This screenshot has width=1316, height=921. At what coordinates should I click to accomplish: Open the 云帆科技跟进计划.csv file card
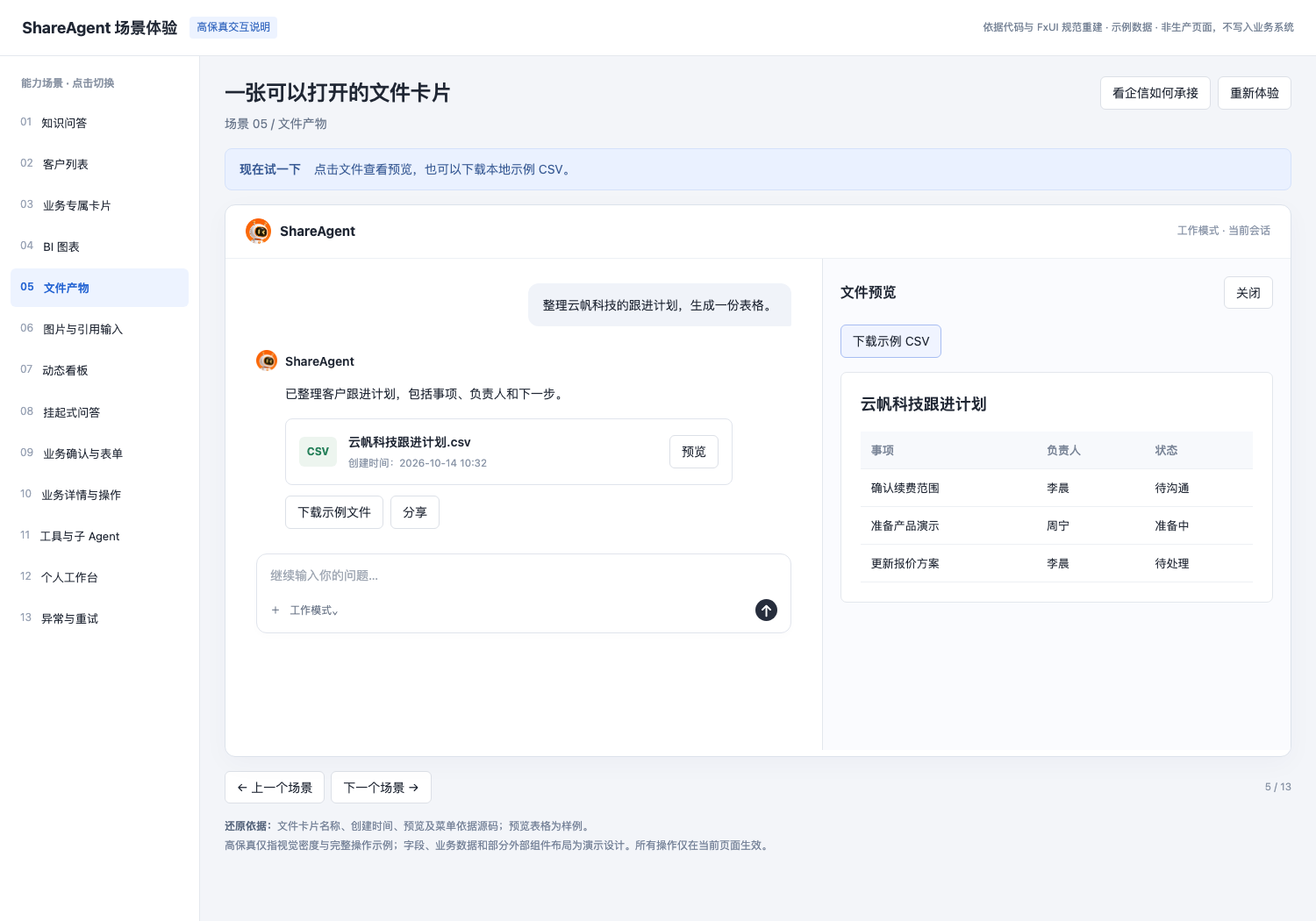(509, 452)
